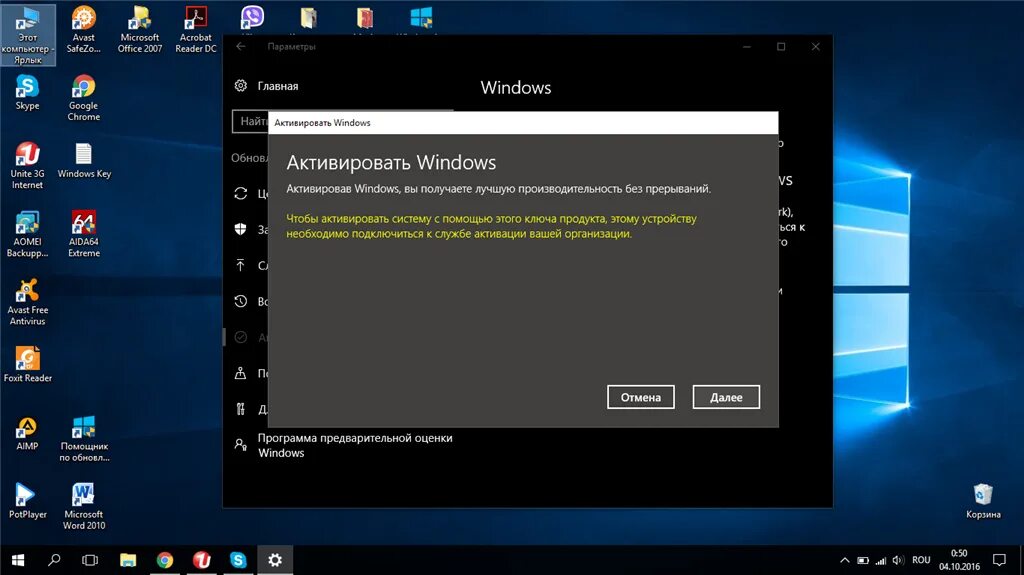The height and width of the screenshot is (575, 1024).
Task: Click the ROU language indicator
Action: 921,560
